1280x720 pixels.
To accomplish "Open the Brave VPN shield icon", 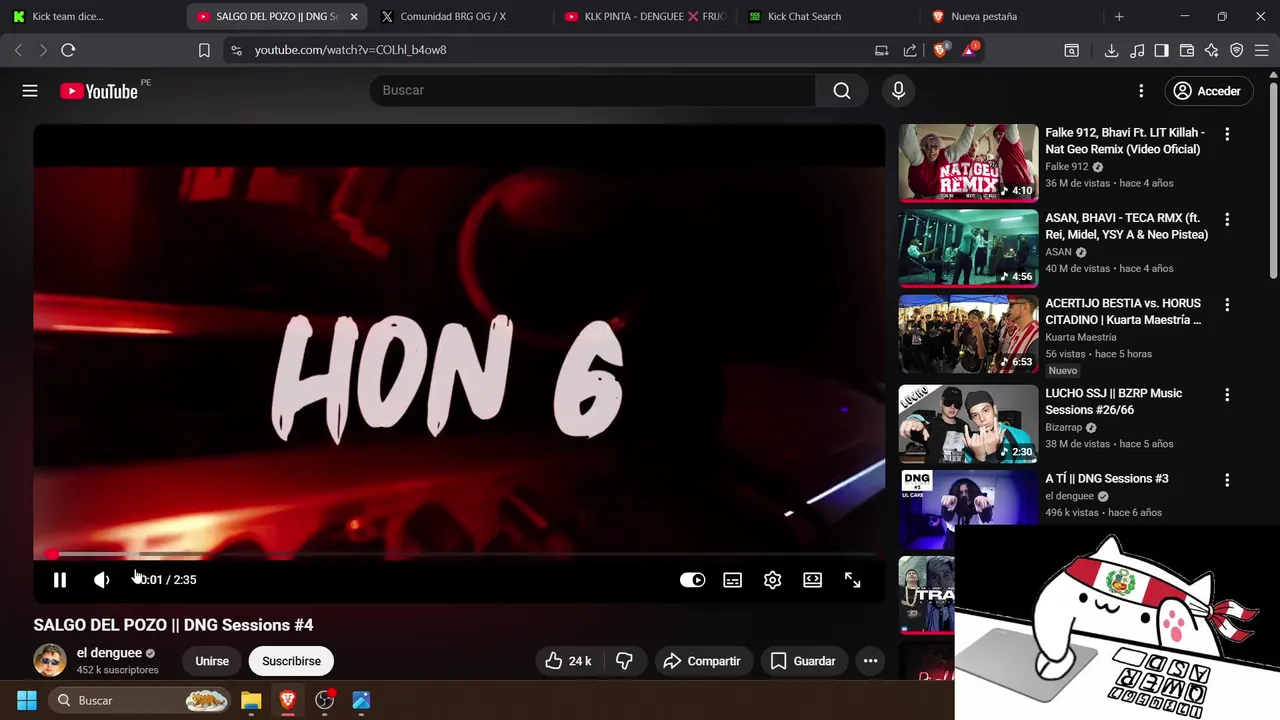I will (1236, 50).
